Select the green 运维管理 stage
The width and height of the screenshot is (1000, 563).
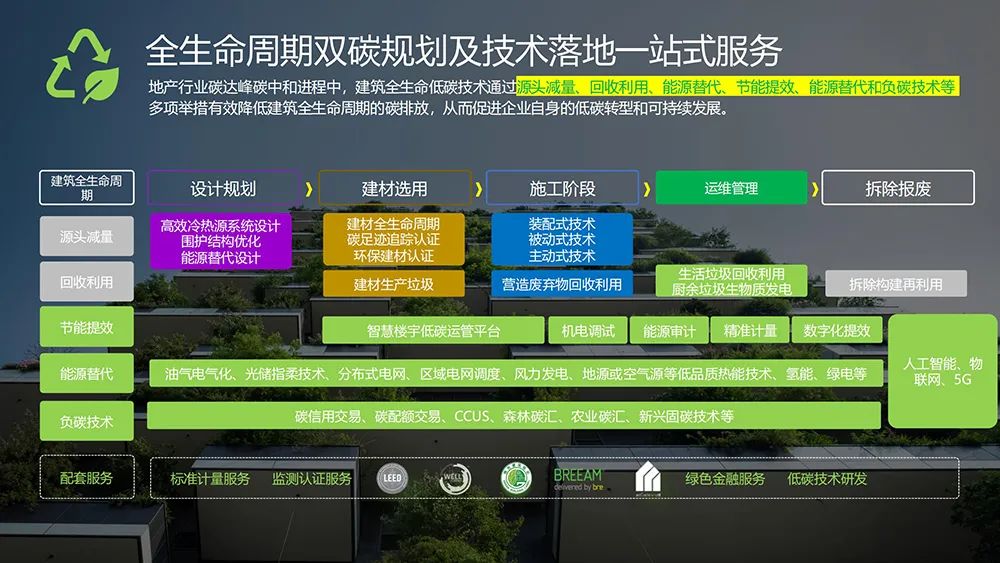[x=731, y=188]
